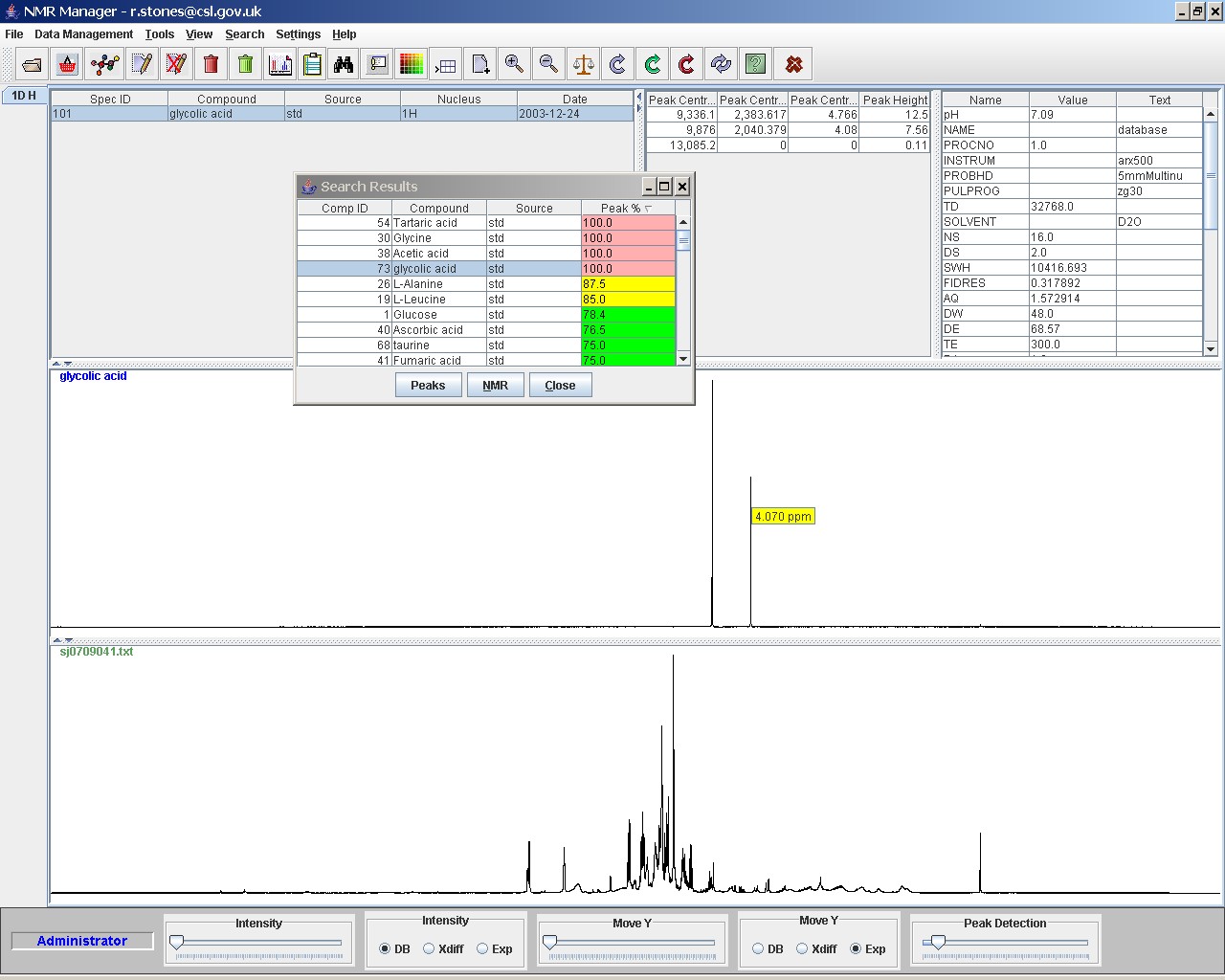This screenshot has height=980, width=1225.
Task: Click the pH value cell 7.09
Action: coord(1072,115)
